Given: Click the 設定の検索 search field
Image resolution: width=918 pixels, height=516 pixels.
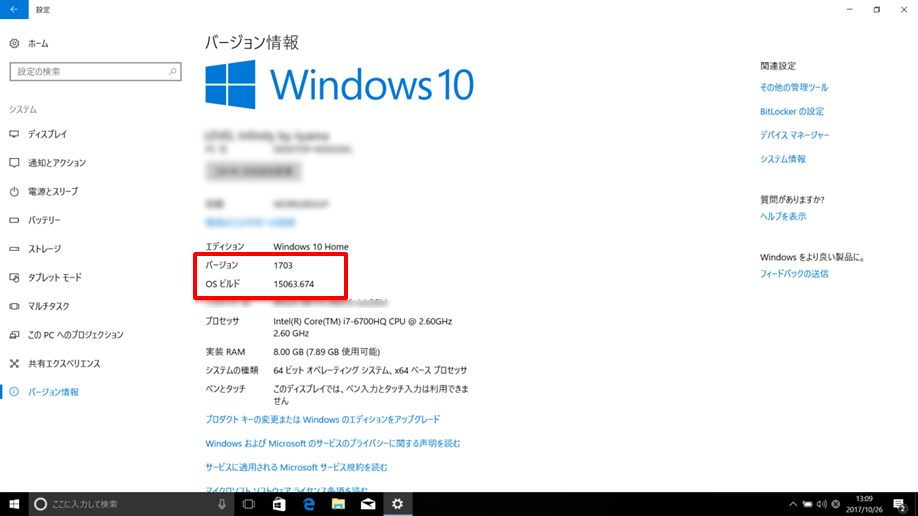Looking at the screenshot, I should 95,71.
